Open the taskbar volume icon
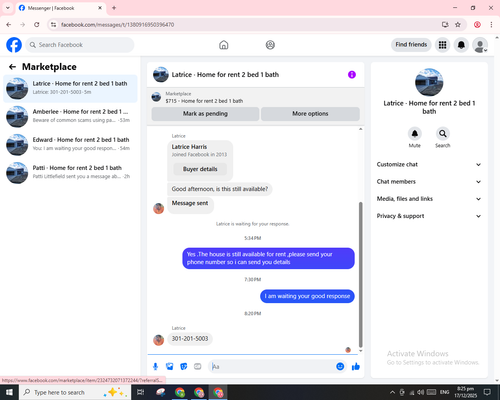 421,392
